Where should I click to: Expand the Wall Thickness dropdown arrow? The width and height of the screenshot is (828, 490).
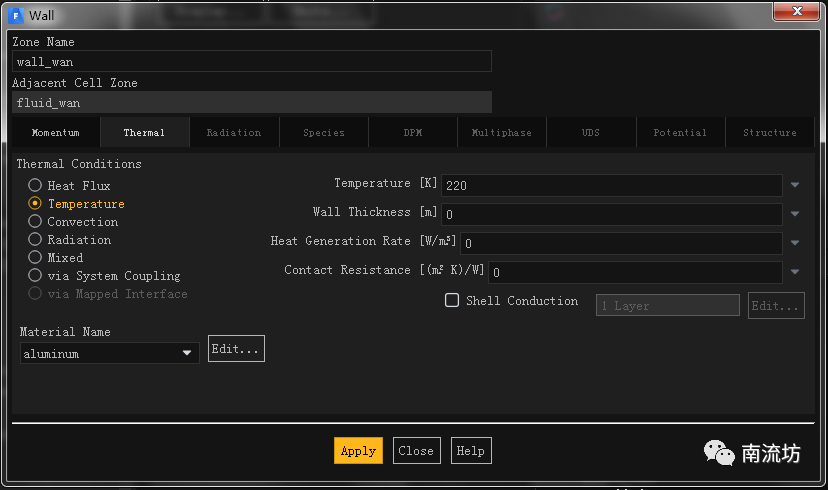coord(795,214)
